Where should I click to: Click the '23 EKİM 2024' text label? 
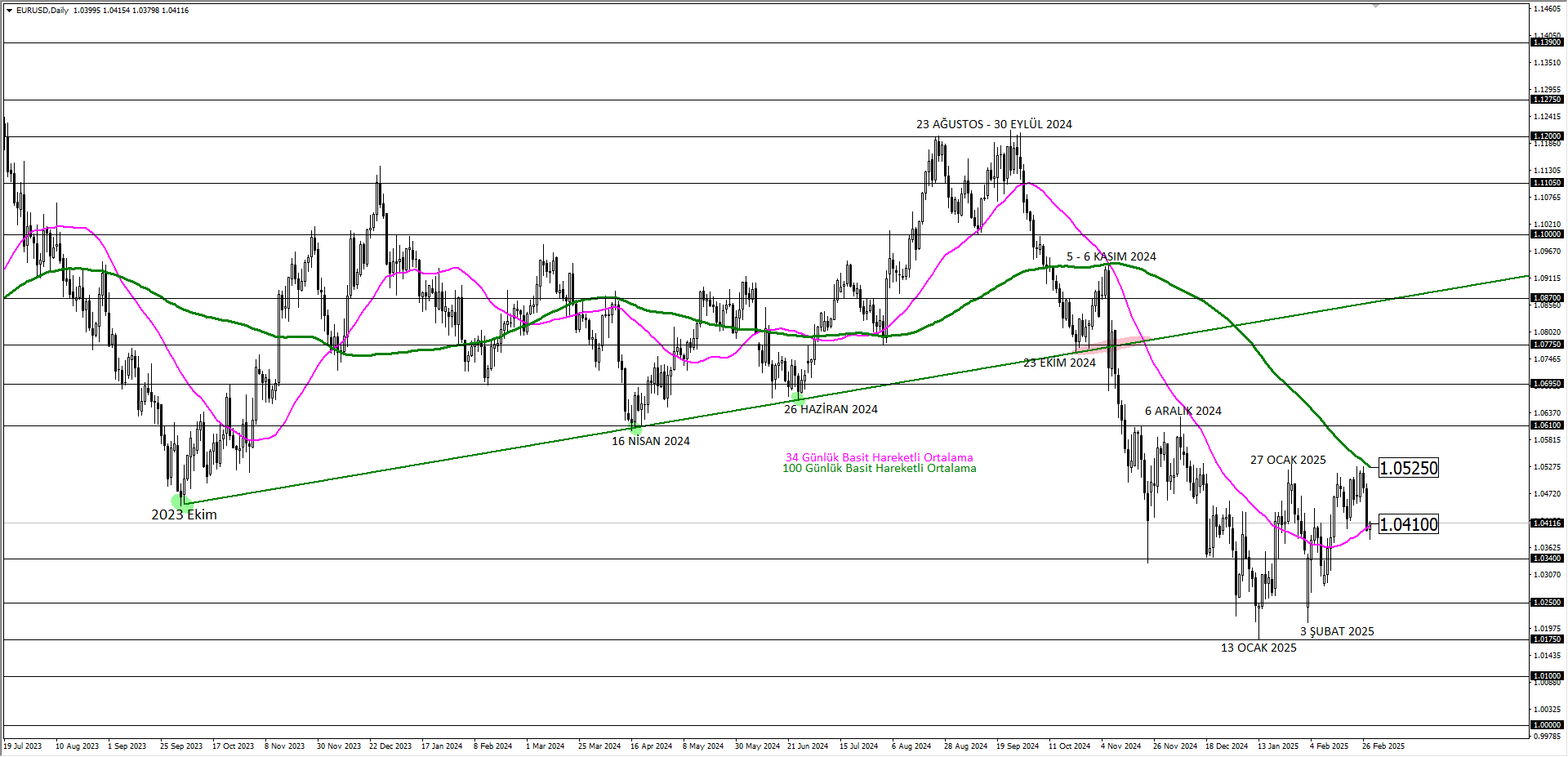point(1059,363)
